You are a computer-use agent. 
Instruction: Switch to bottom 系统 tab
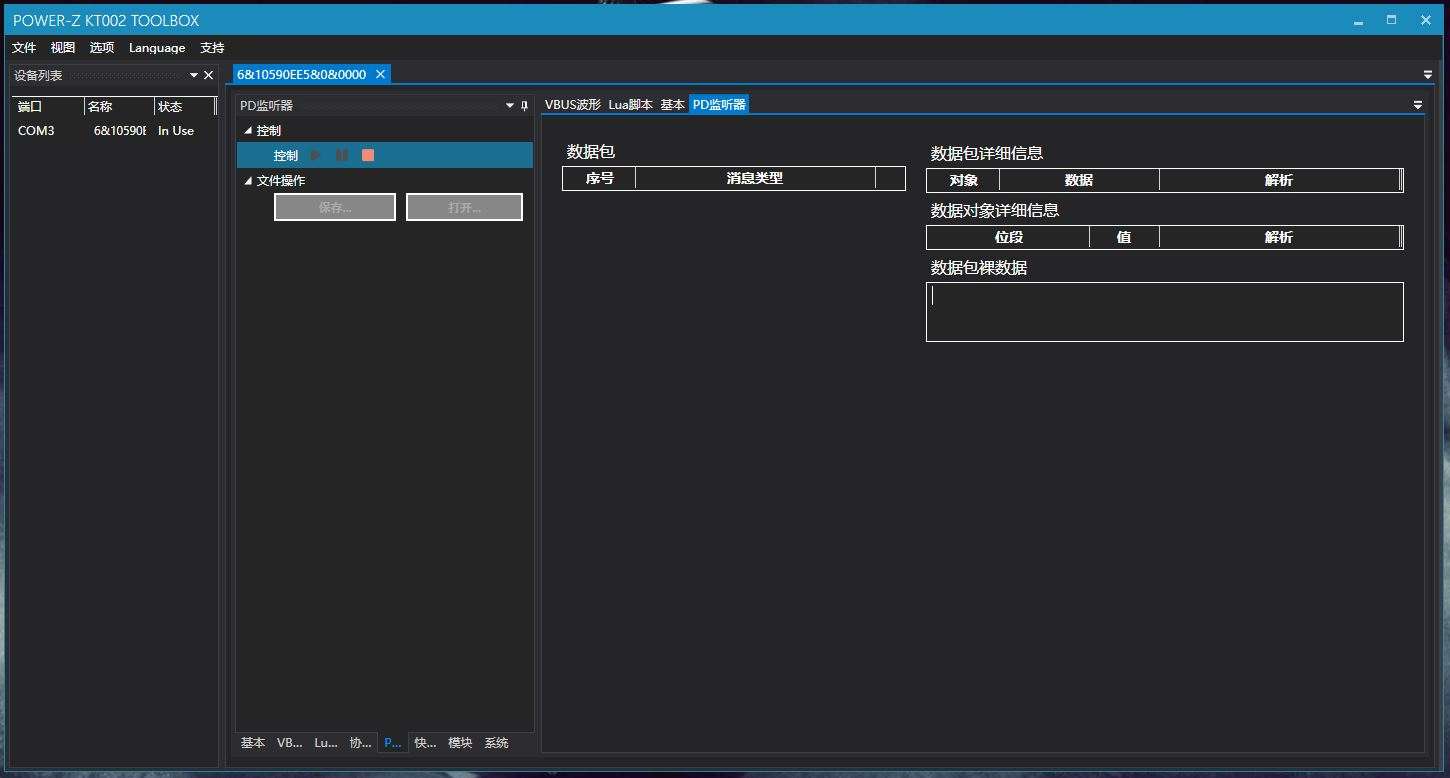click(496, 743)
